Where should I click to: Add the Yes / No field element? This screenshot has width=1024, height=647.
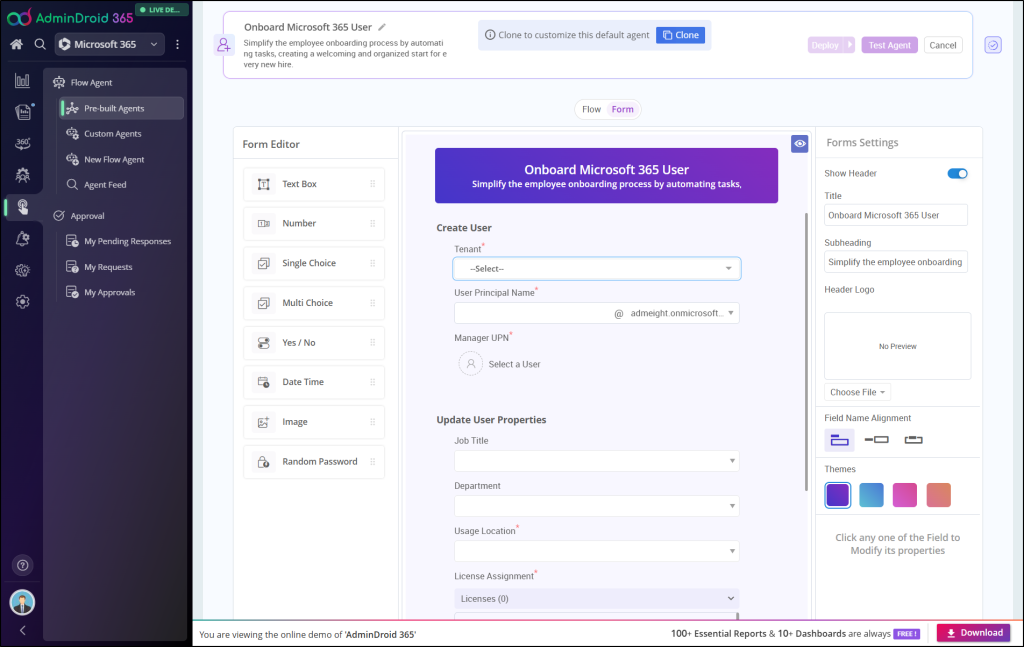(x=313, y=343)
